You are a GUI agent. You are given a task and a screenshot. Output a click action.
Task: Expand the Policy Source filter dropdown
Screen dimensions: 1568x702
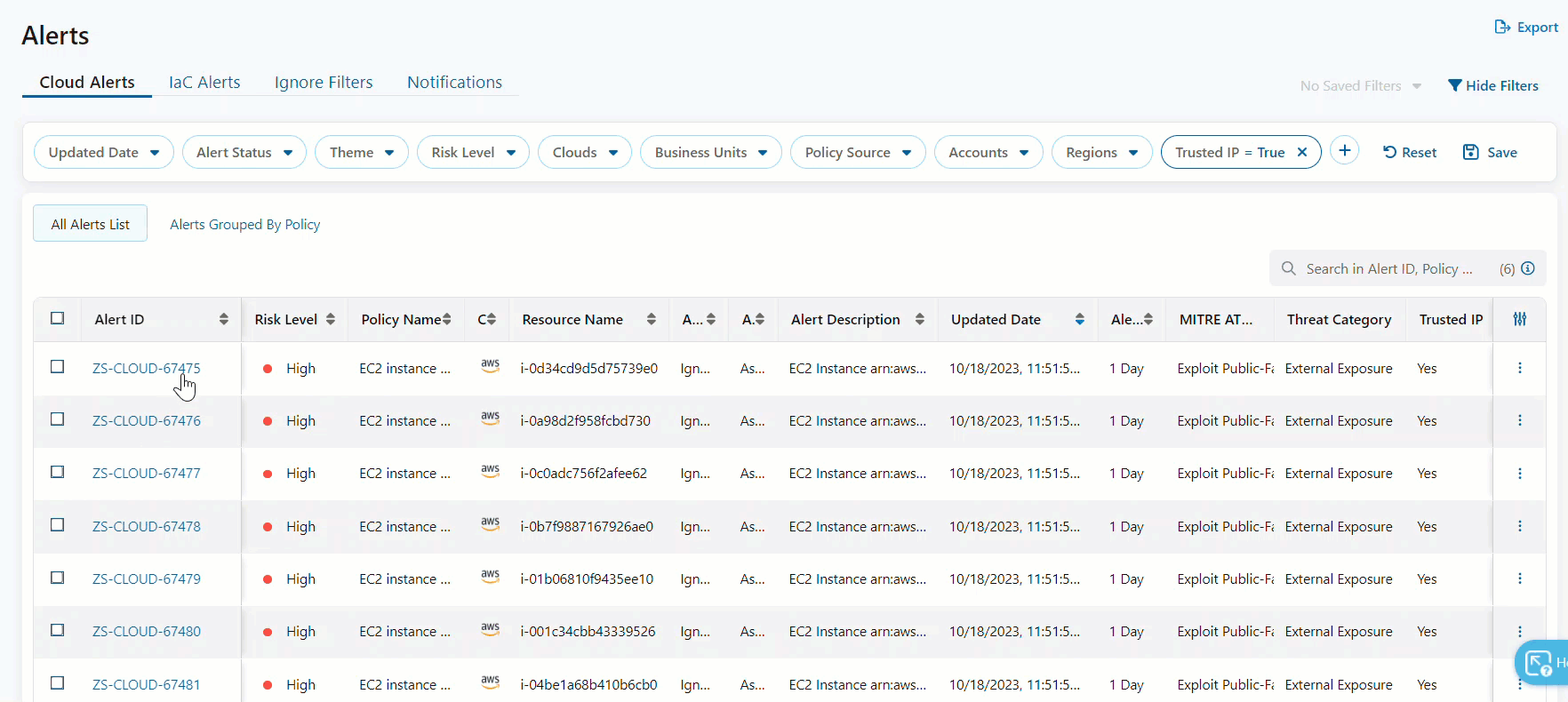(x=858, y=152)
